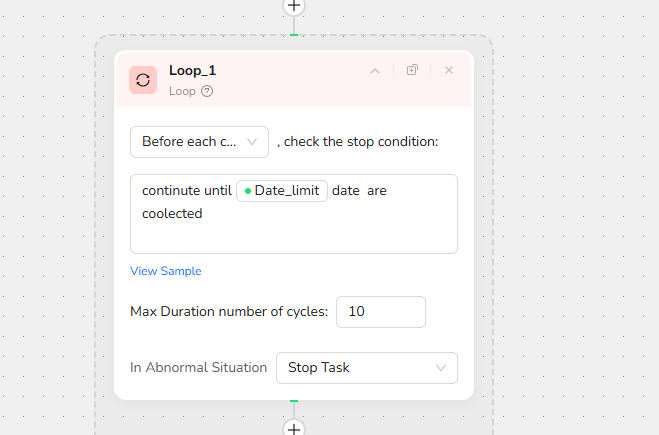
Task: Click the Loop_1 node title
Action: pos(192,70)
